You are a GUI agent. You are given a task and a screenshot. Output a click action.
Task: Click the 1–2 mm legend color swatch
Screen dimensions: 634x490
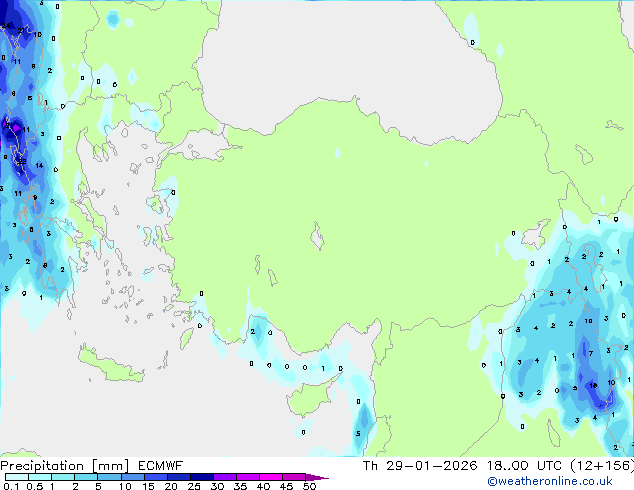pyautogui.click(x=63, y=477)
